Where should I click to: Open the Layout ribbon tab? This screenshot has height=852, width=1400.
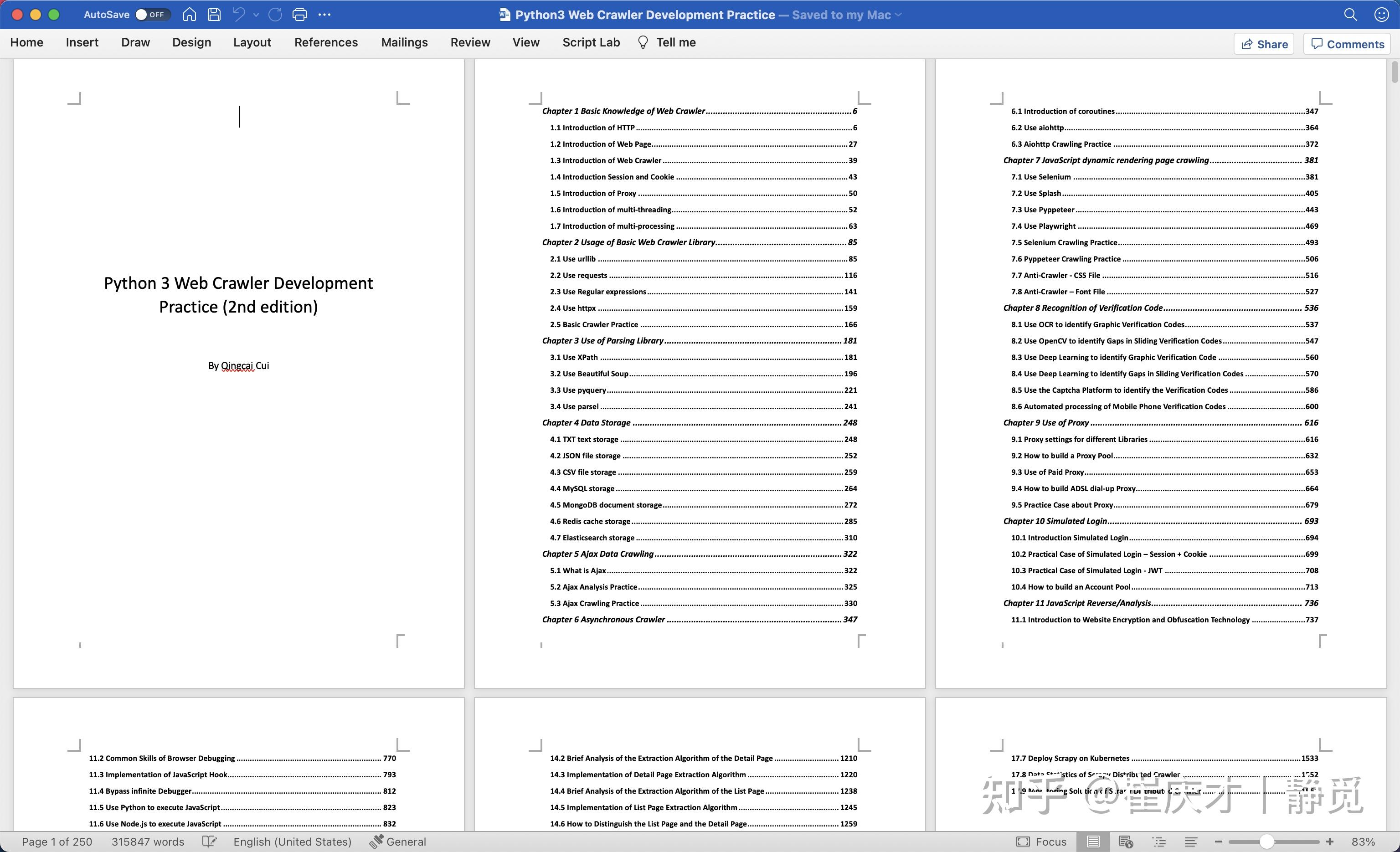tap(252, 43)
